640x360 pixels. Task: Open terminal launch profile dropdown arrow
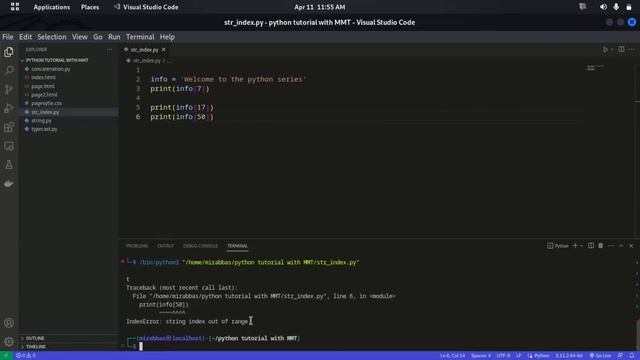tap(581, 246)
